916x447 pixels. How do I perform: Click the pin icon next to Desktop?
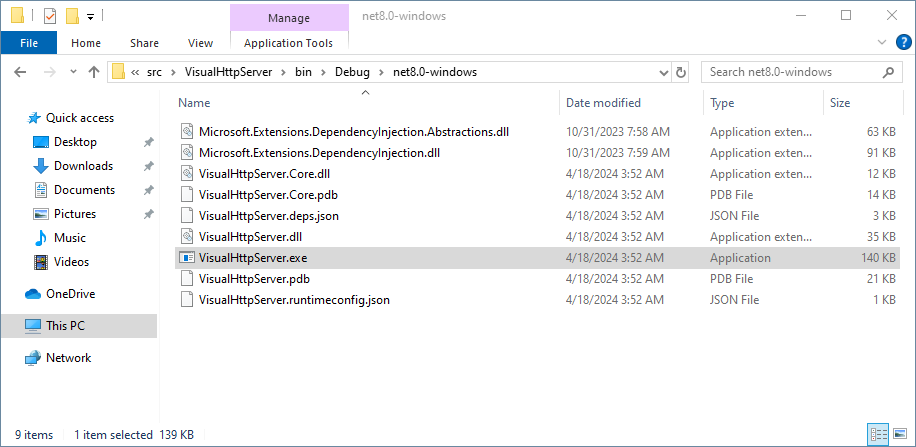(x=148, y=142)
